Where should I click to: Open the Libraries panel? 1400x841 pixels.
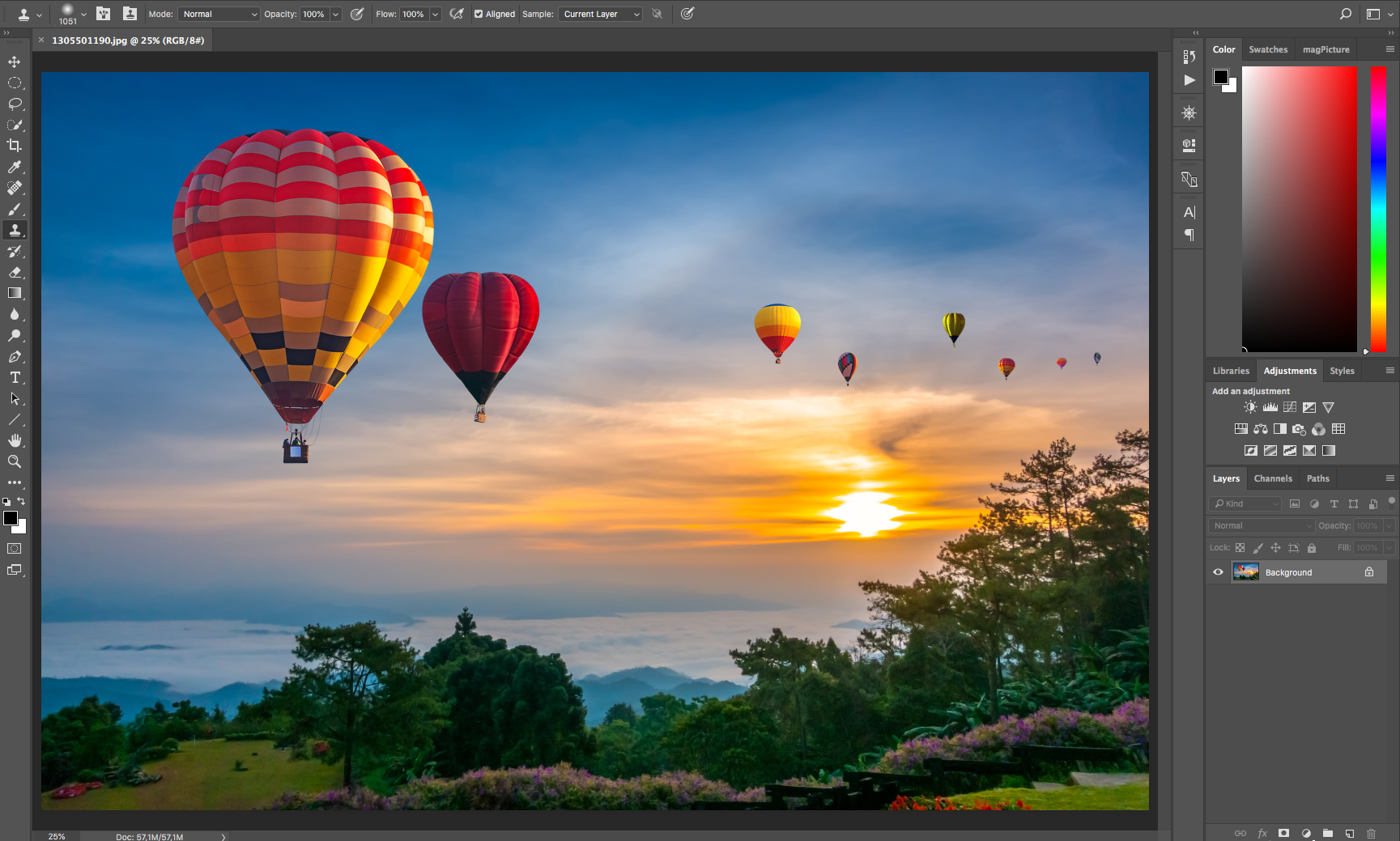pyautogui.click(x=1231, y=370)
